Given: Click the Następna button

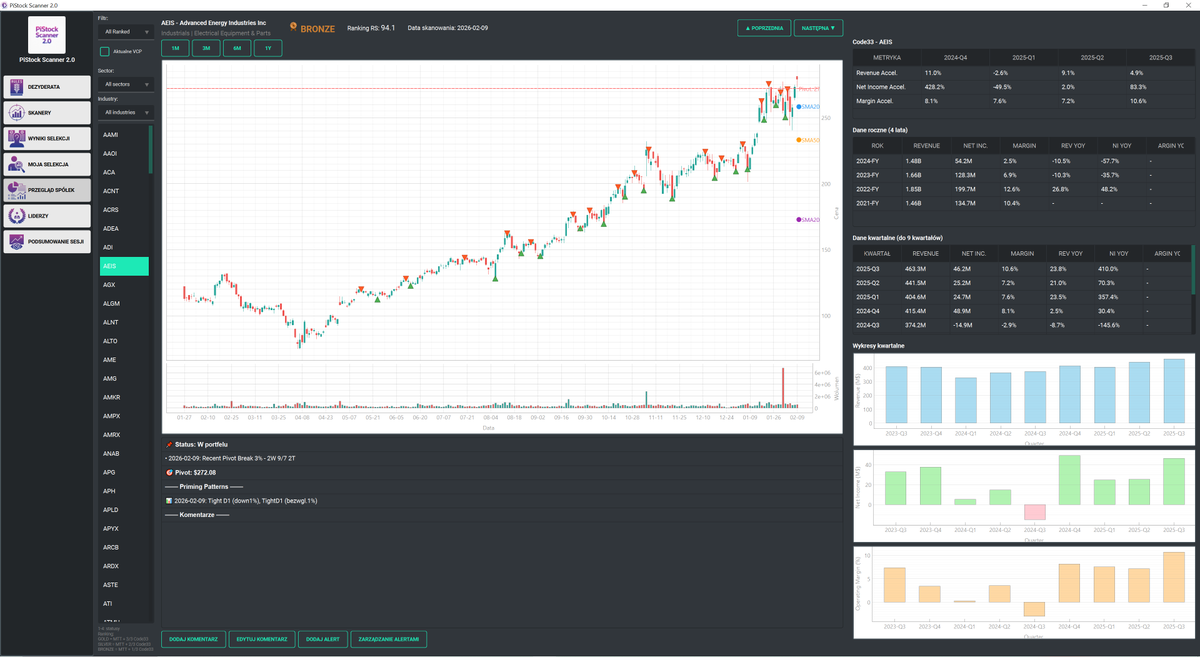Looking at the screenshot, I should point(818,28).
